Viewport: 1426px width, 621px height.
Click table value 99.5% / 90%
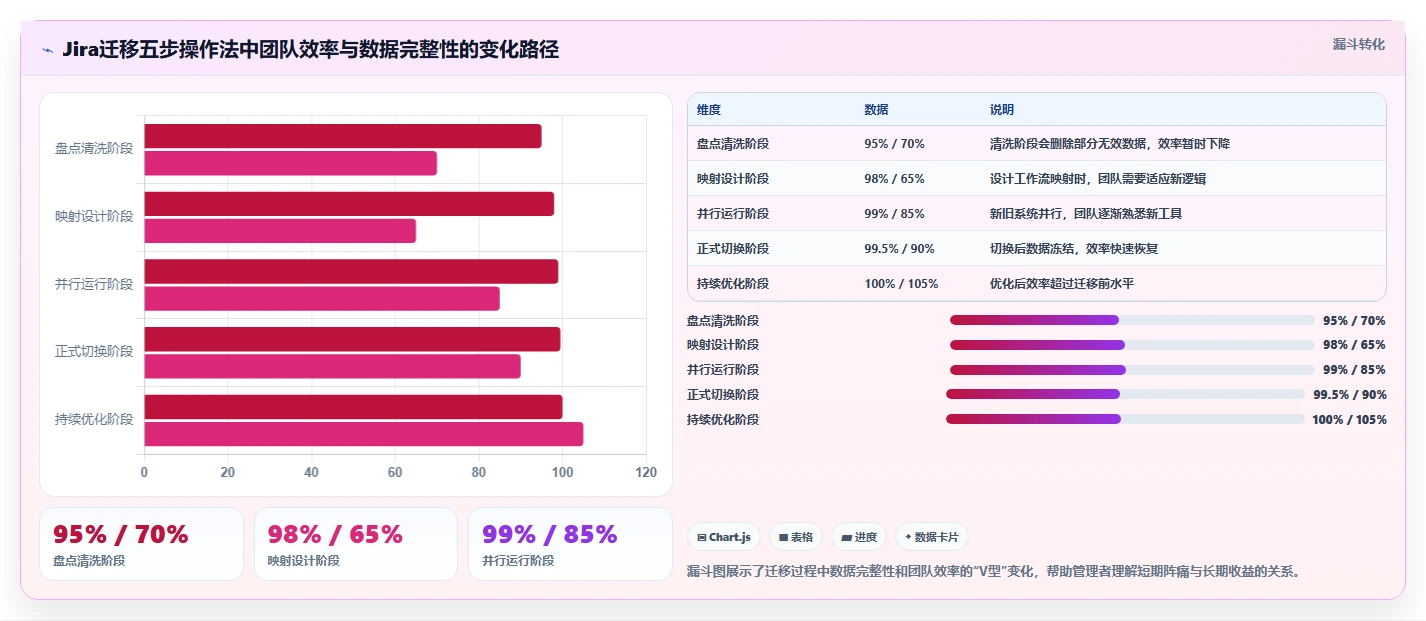(x=899, y=249)
